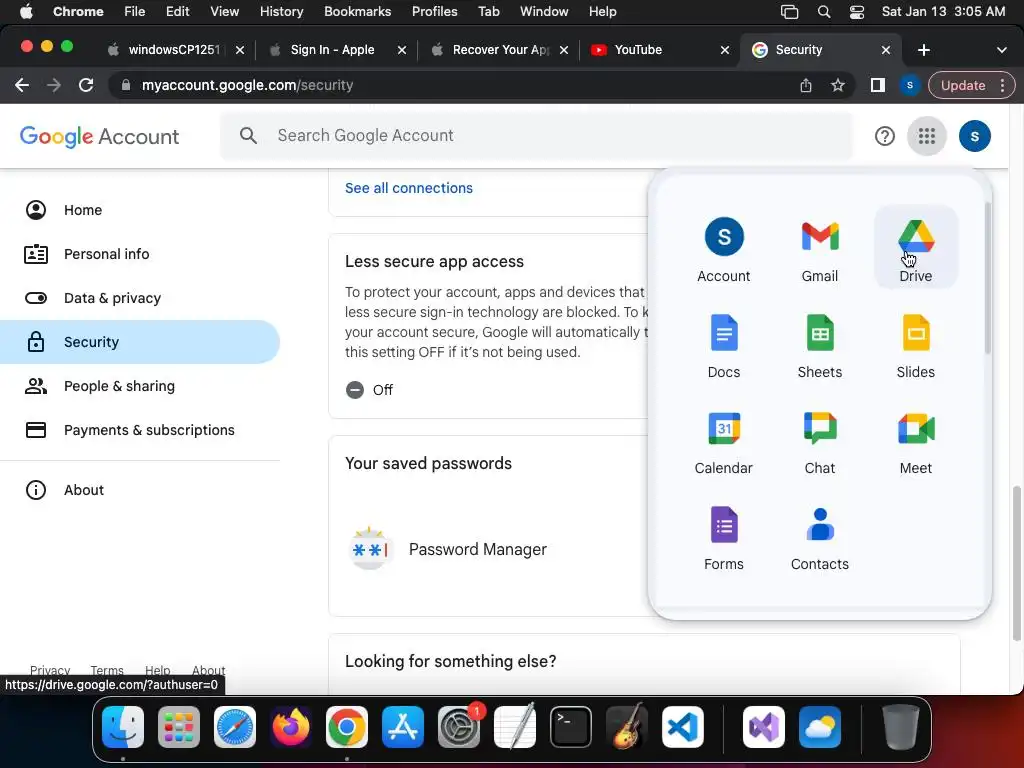Launch Sheets from the apps panel
Viewport: 1024px width, 768px height.
[x=820, y=344]
